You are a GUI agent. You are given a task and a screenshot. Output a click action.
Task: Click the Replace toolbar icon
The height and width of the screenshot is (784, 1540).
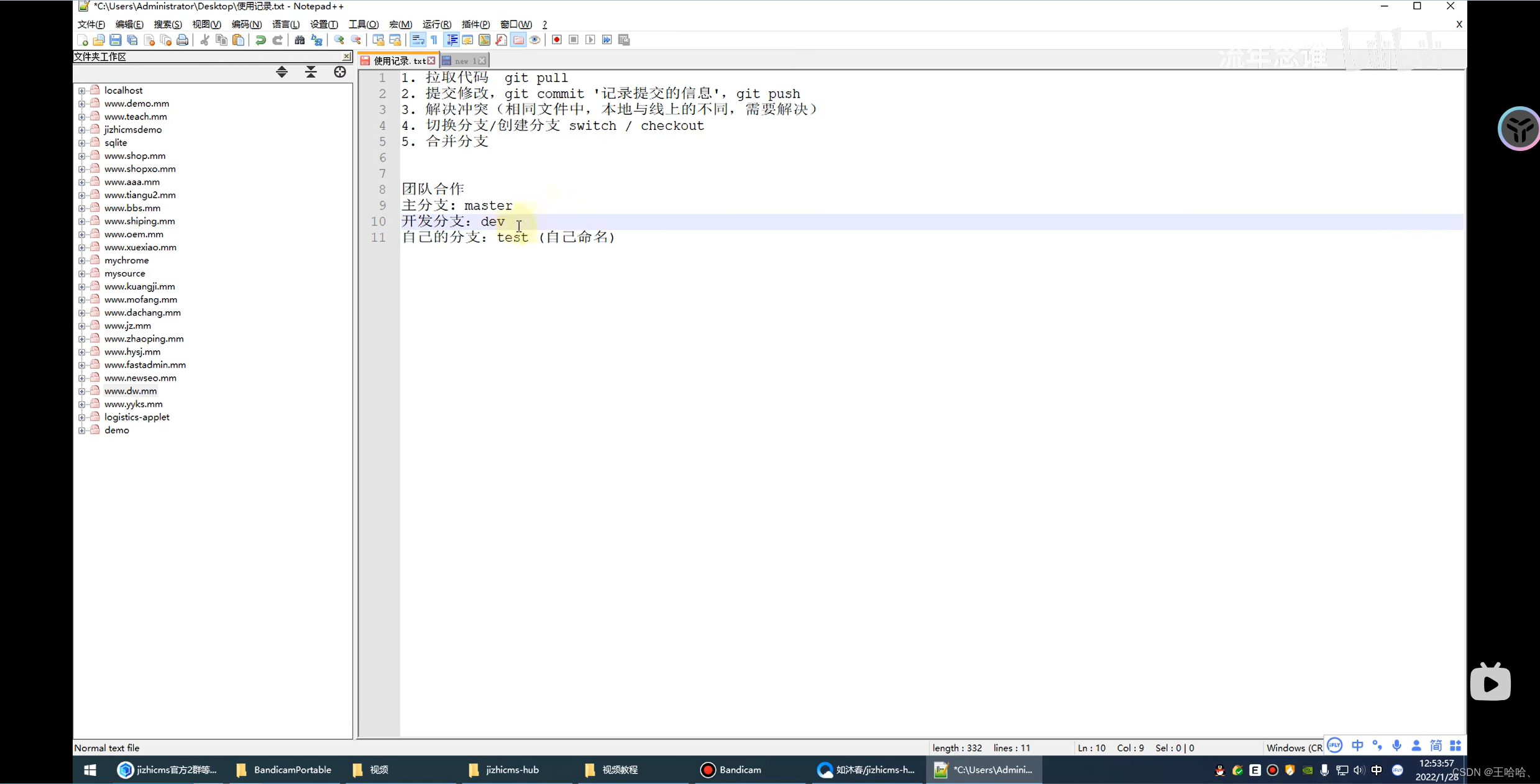[x=316, y=40]
